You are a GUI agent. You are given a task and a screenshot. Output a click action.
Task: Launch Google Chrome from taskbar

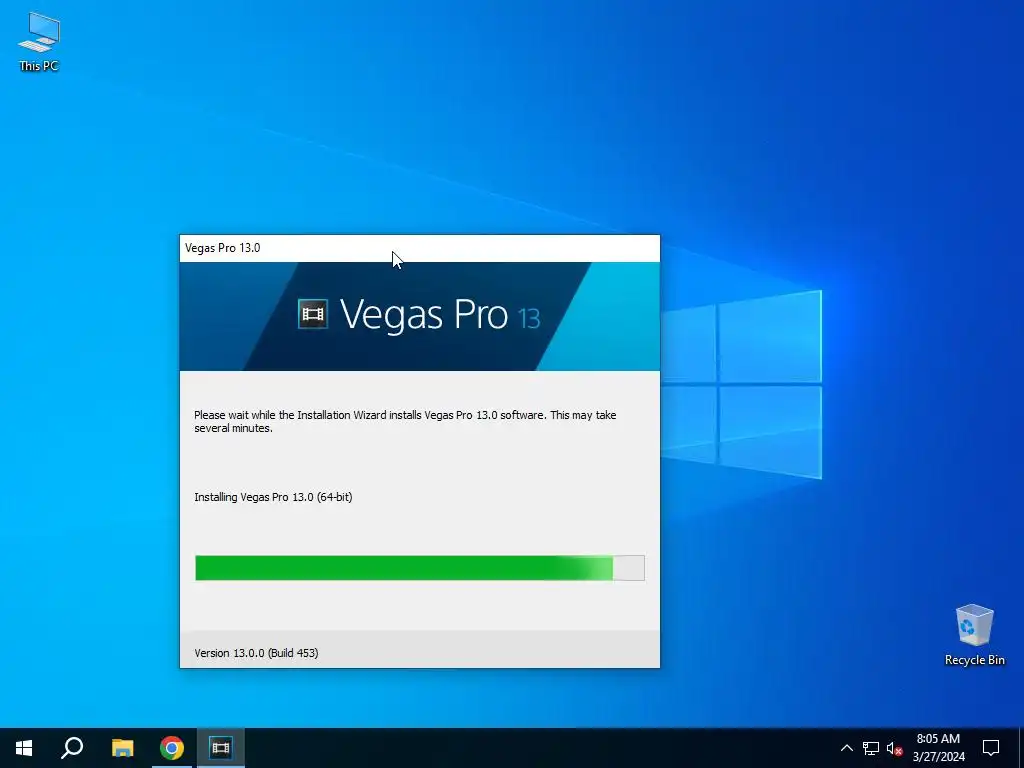pyautogui.click(x=172, y=748)
